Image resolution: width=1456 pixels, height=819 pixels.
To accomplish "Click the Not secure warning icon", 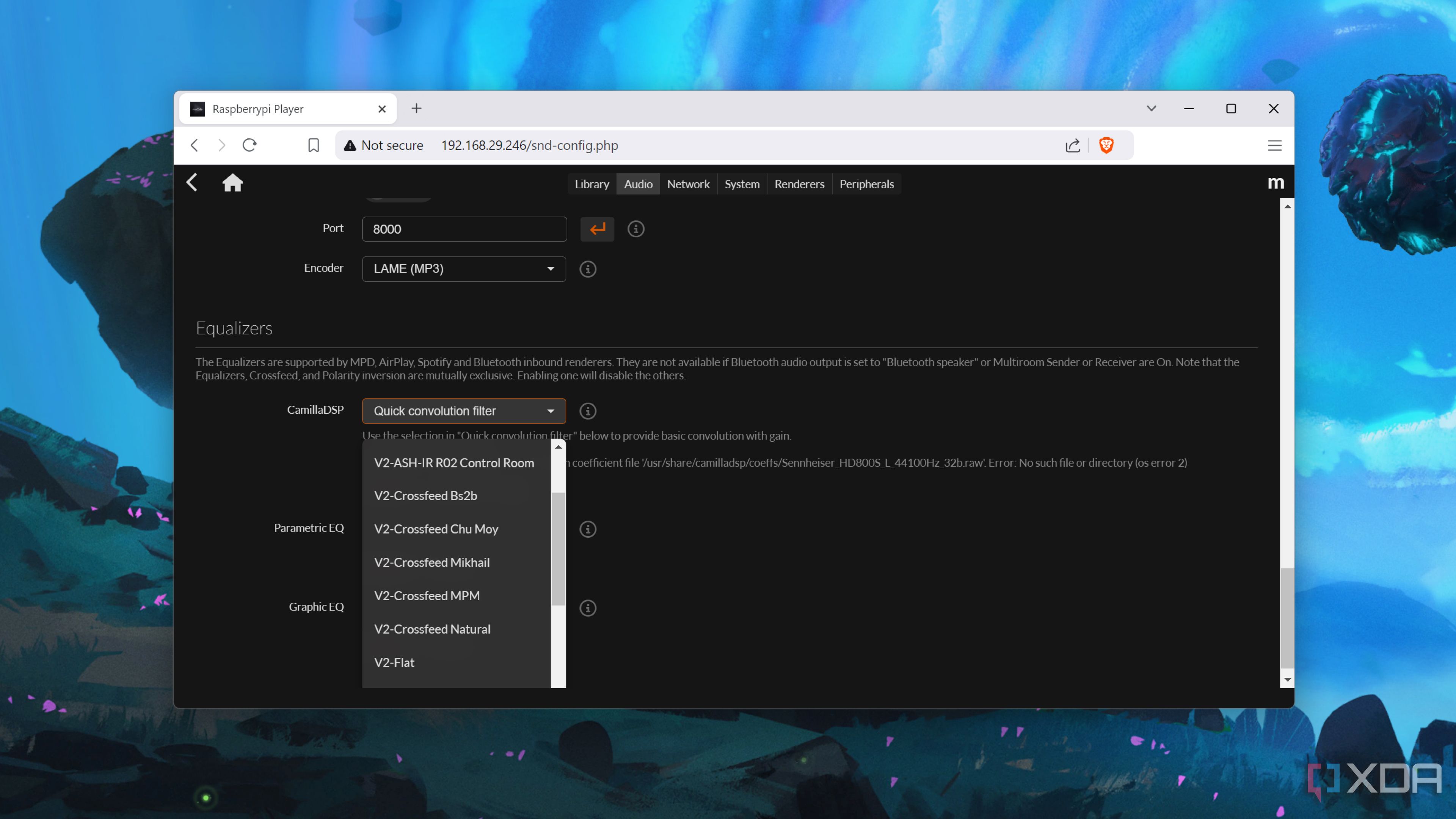I will click(x=350, y=145).
